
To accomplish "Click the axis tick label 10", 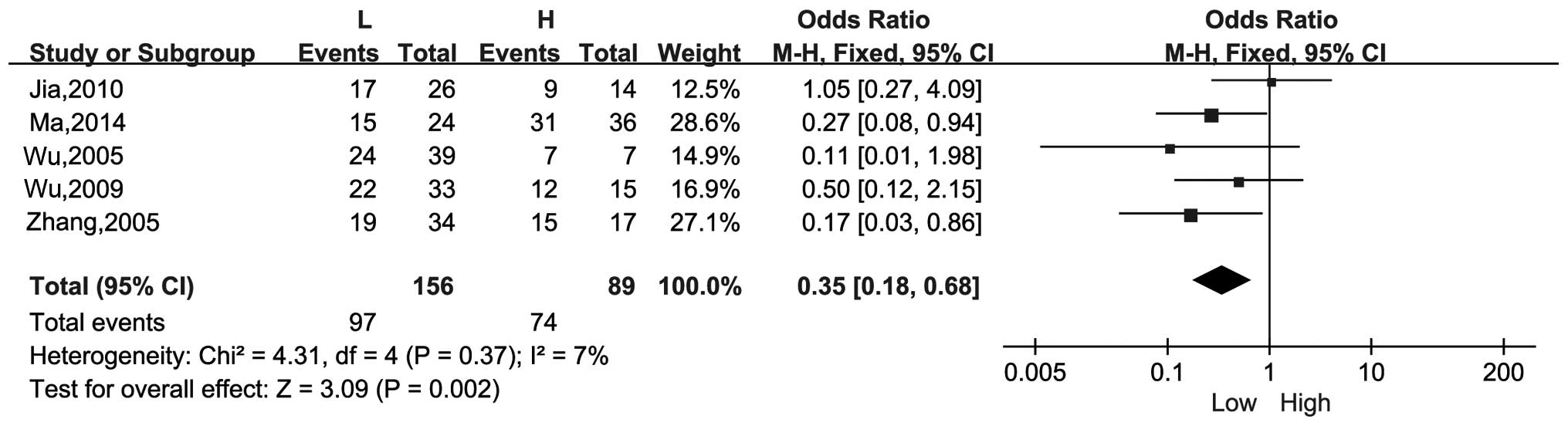I will coord(1370,374).
